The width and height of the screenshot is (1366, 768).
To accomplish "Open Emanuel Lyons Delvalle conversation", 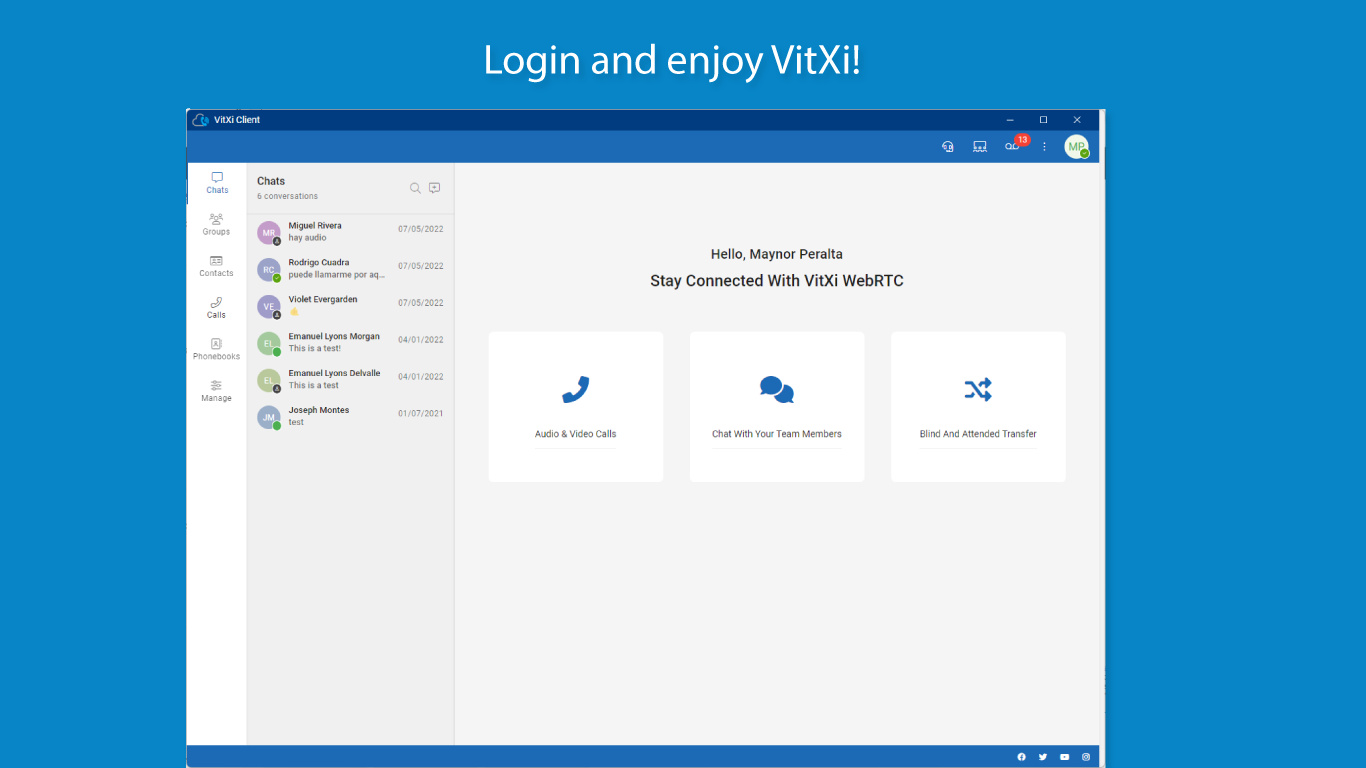I will point(350,380).
